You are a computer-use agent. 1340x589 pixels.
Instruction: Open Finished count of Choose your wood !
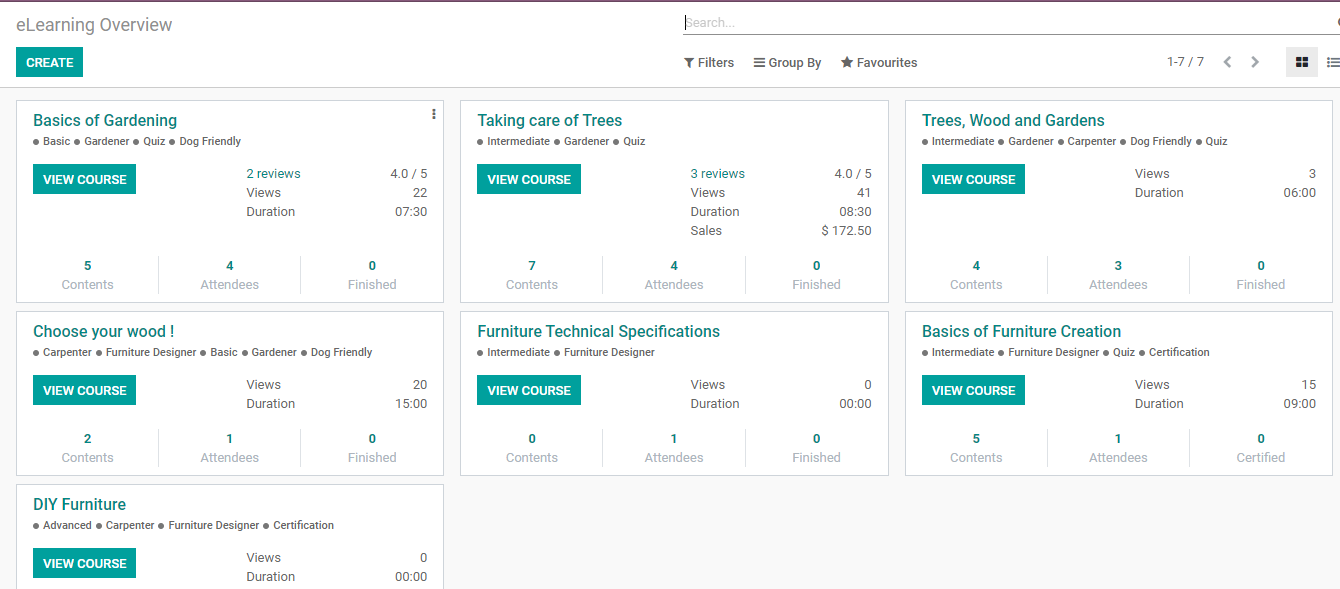pos(372,448)
